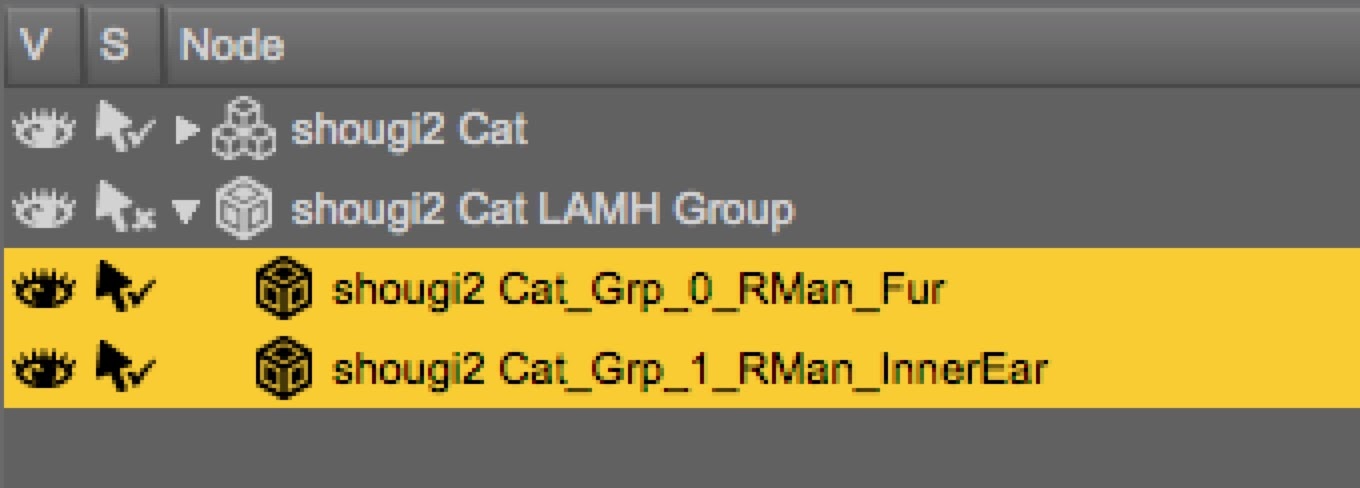Sort by the Node column header
1360x488 pixels.
(x=231, y=45)
